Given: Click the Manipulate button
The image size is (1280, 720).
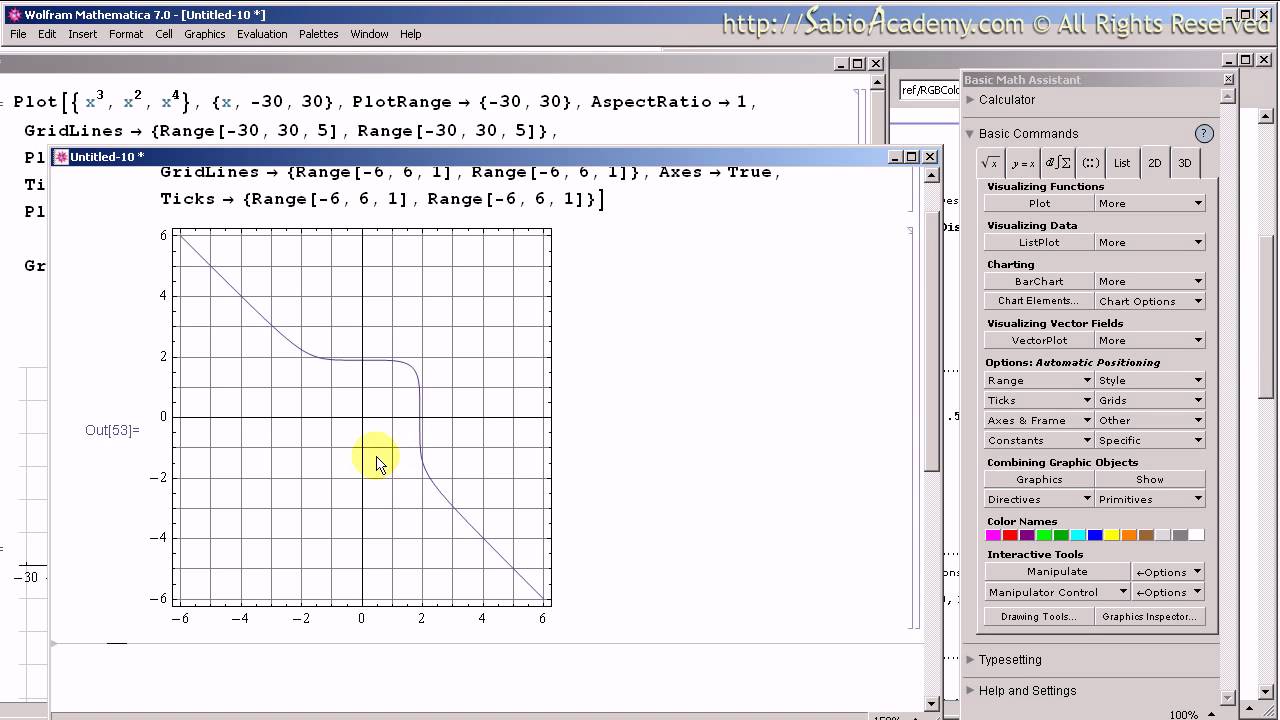Looking at the screenshot, I should point(1057,572).
